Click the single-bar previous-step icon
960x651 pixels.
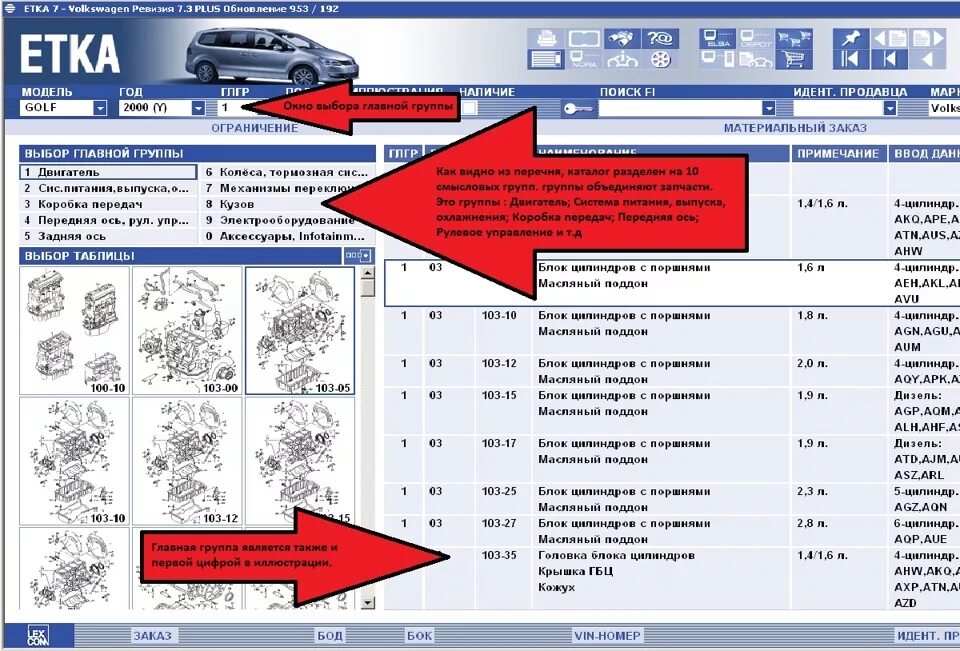click(x=889, y=59)
